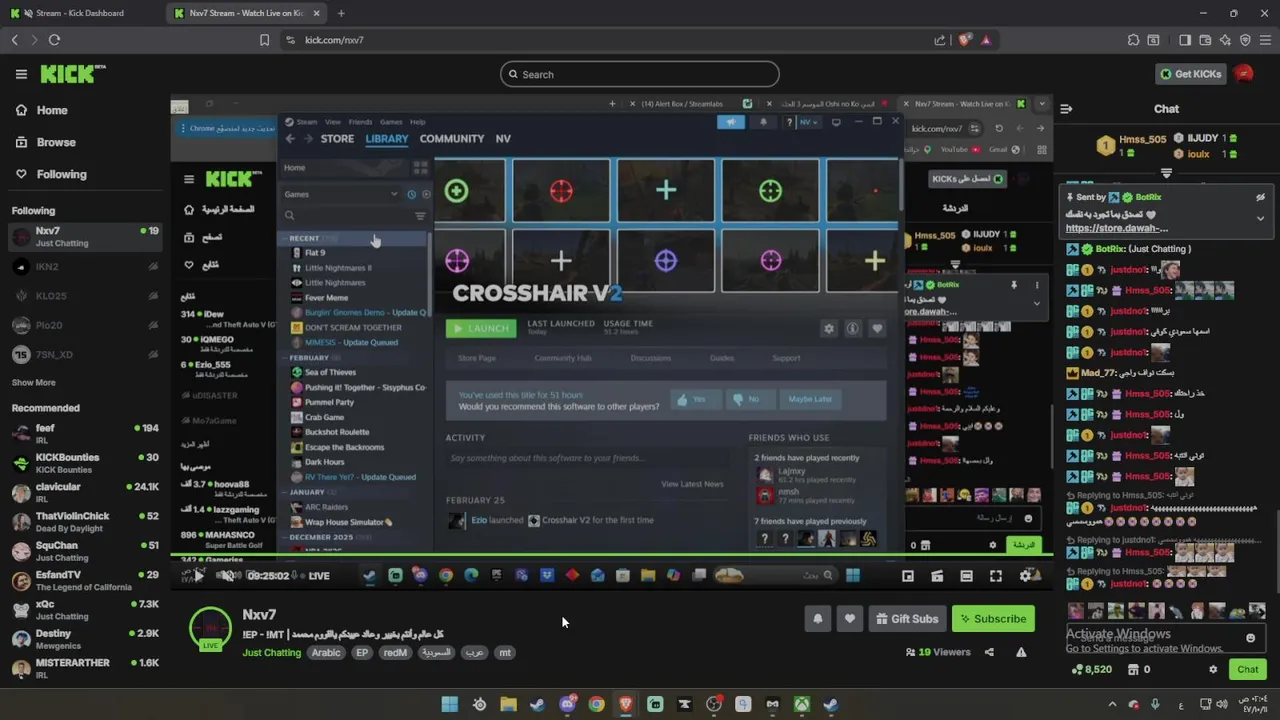Collapse the Chat panel with arrow icon

(x=1066, y=109)
